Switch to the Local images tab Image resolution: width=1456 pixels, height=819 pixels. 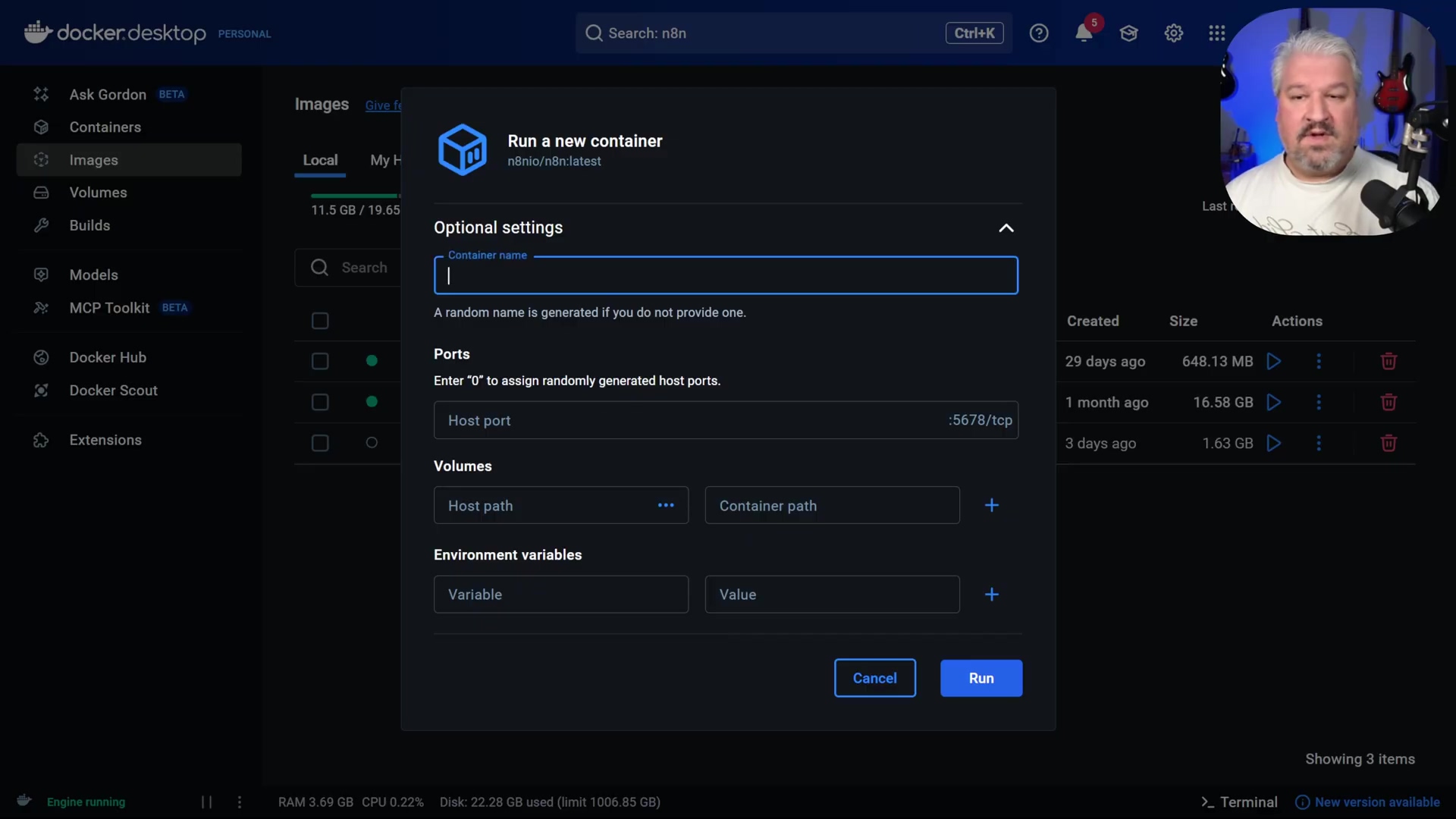[x=320, y=160]
